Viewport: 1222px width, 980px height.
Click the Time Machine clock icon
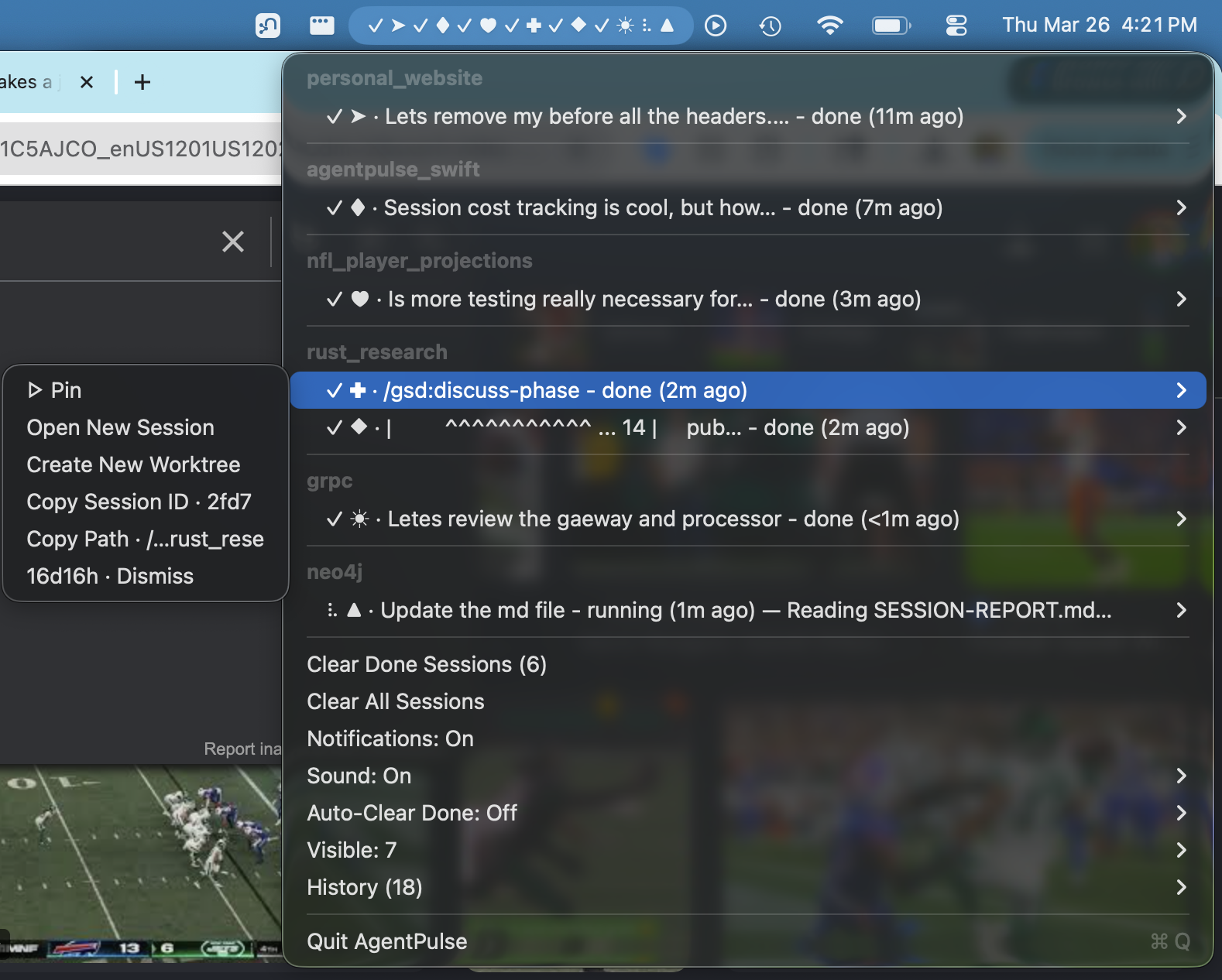[x=770, y=26]
